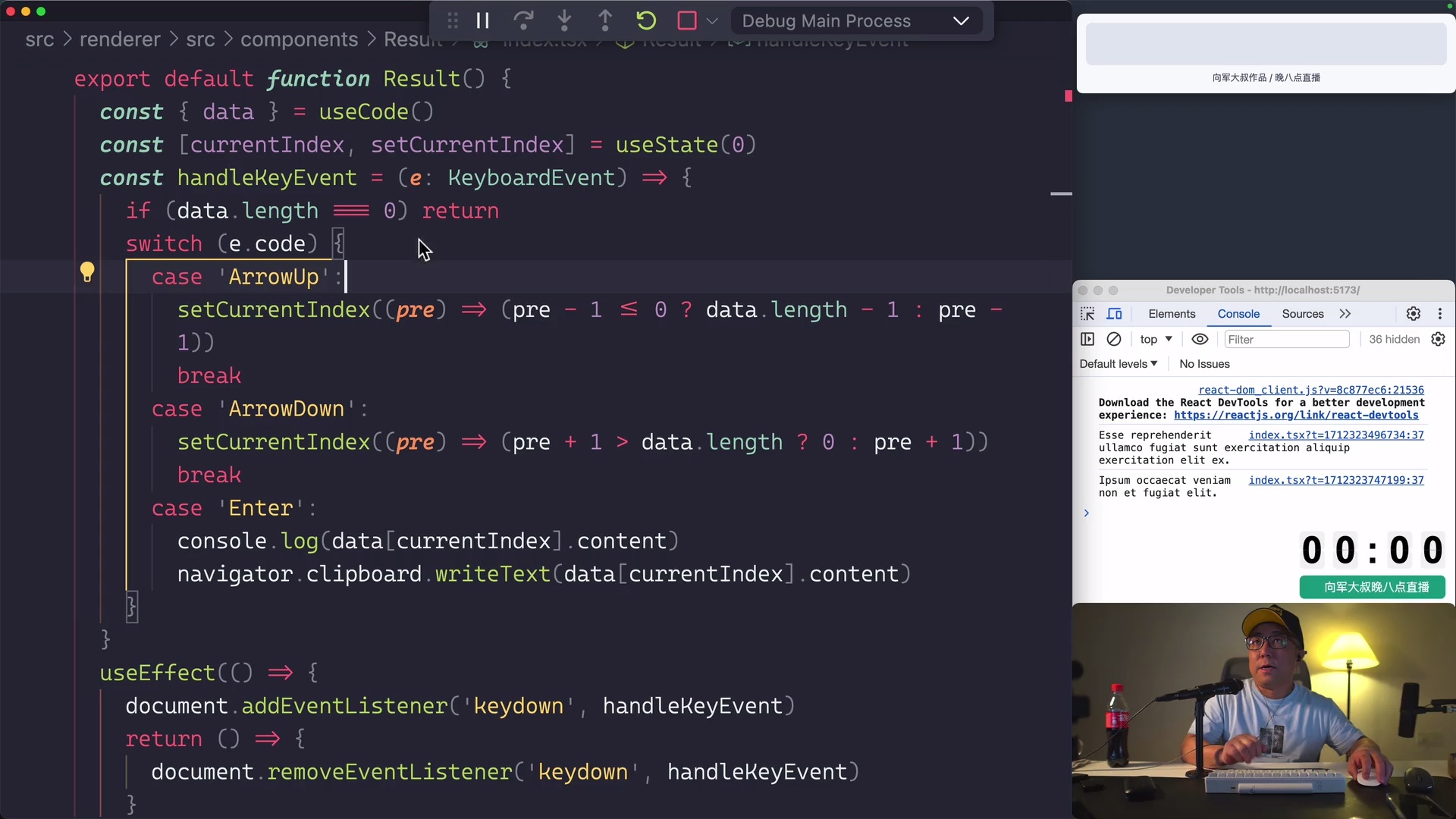Open the react-devtools download link

click(1295, 416)
